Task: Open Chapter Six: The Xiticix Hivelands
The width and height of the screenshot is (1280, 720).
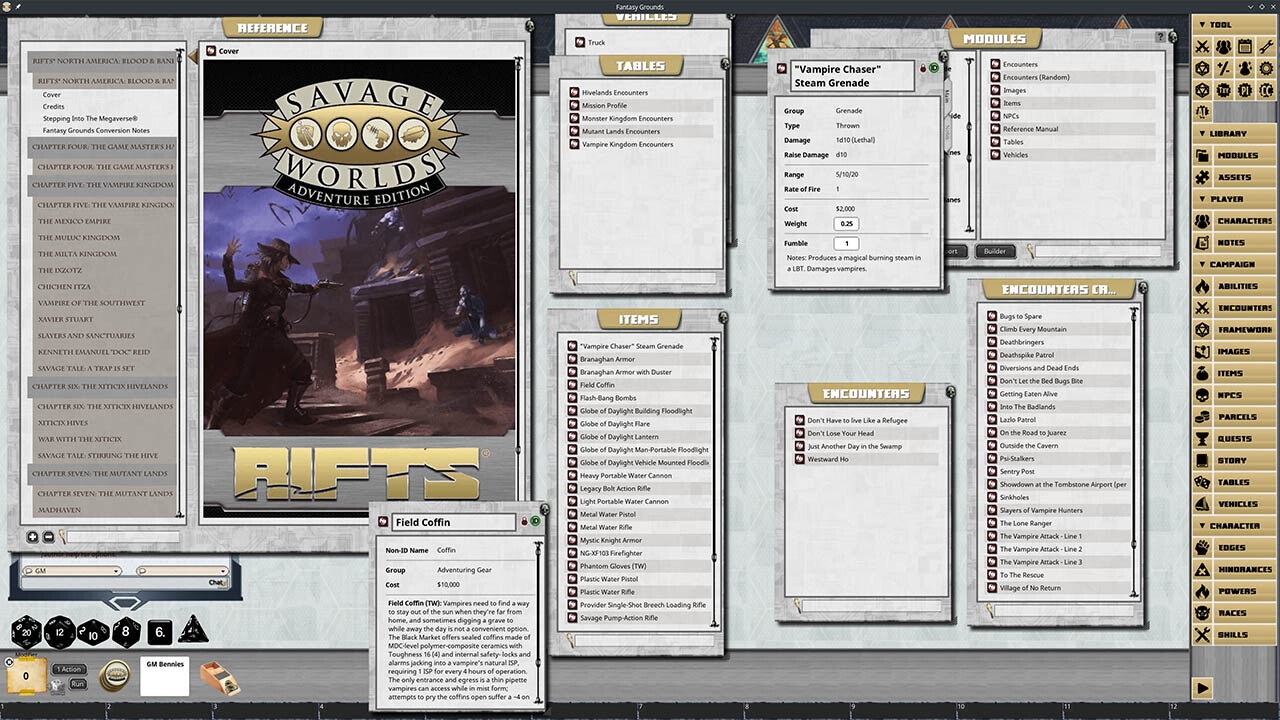Action: (100, 386)
